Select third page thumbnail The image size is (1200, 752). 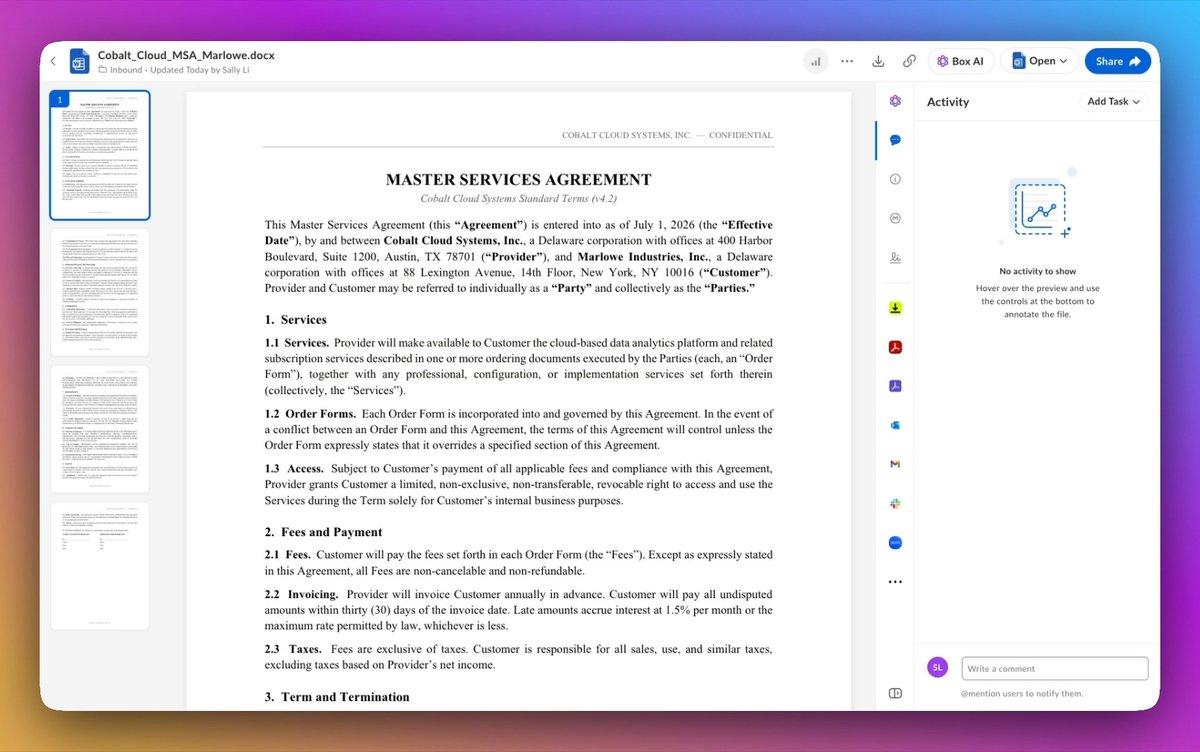100,429
